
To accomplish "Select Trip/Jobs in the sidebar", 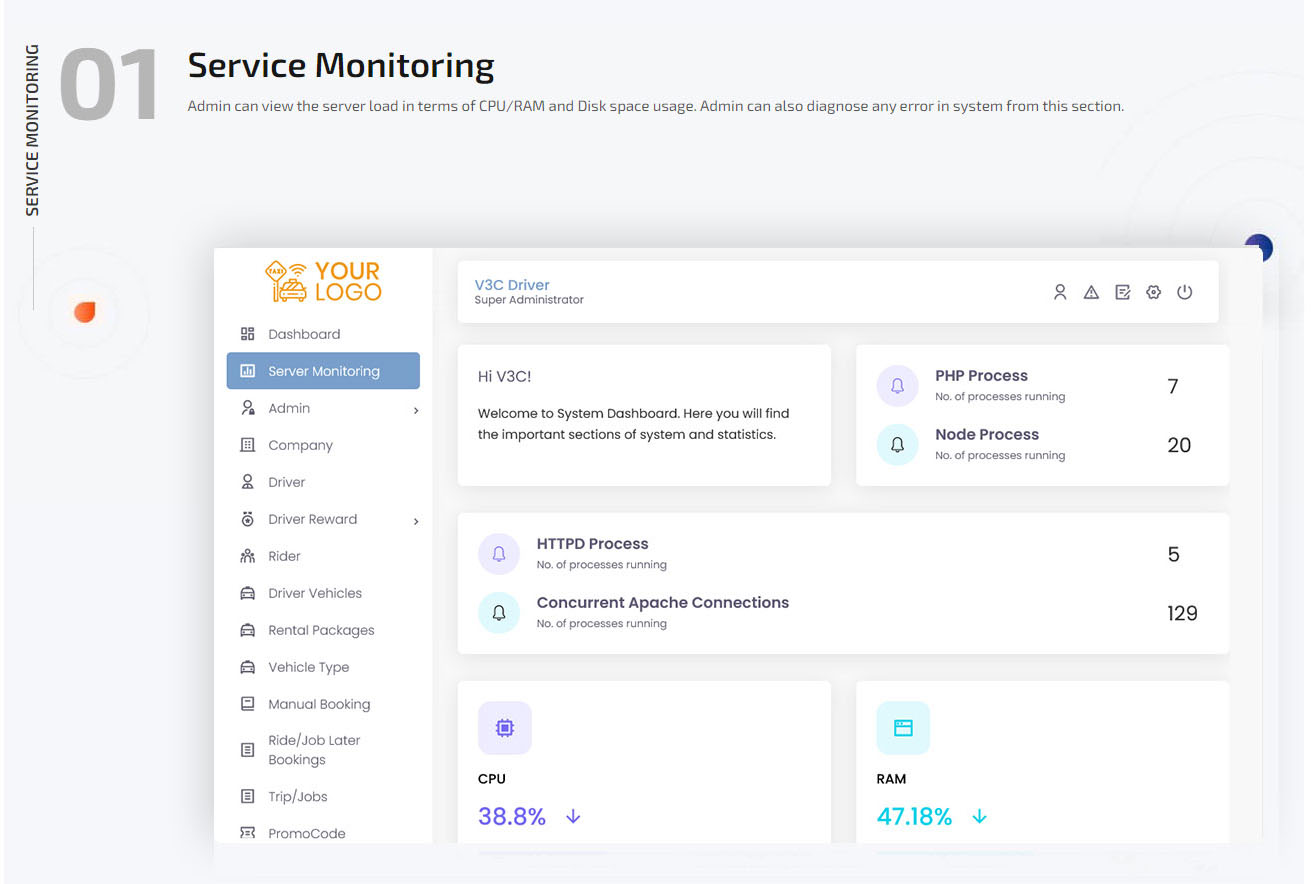I will (x=296, y=796).
